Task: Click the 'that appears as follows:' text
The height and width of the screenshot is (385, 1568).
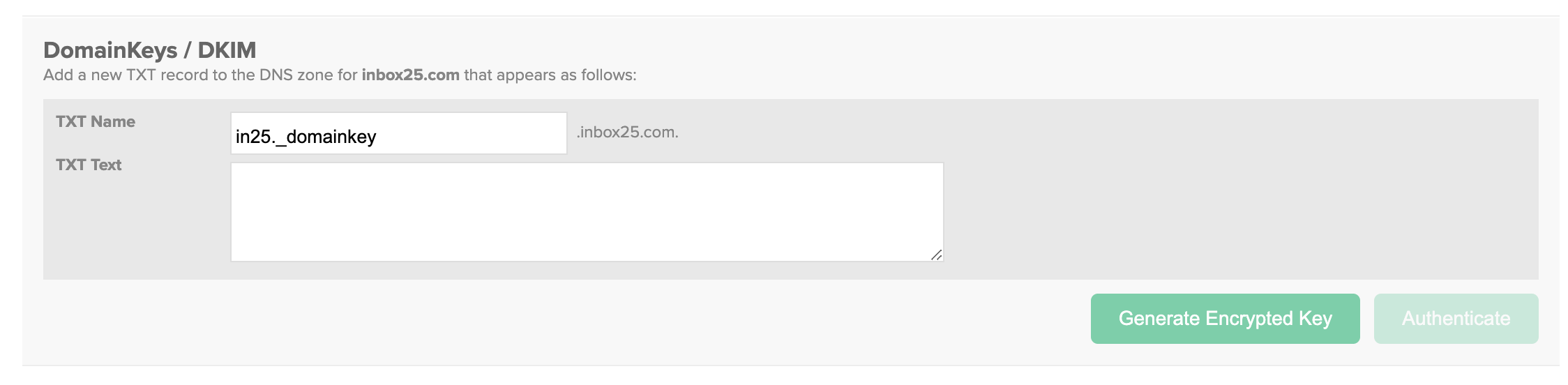Action: 550,75
